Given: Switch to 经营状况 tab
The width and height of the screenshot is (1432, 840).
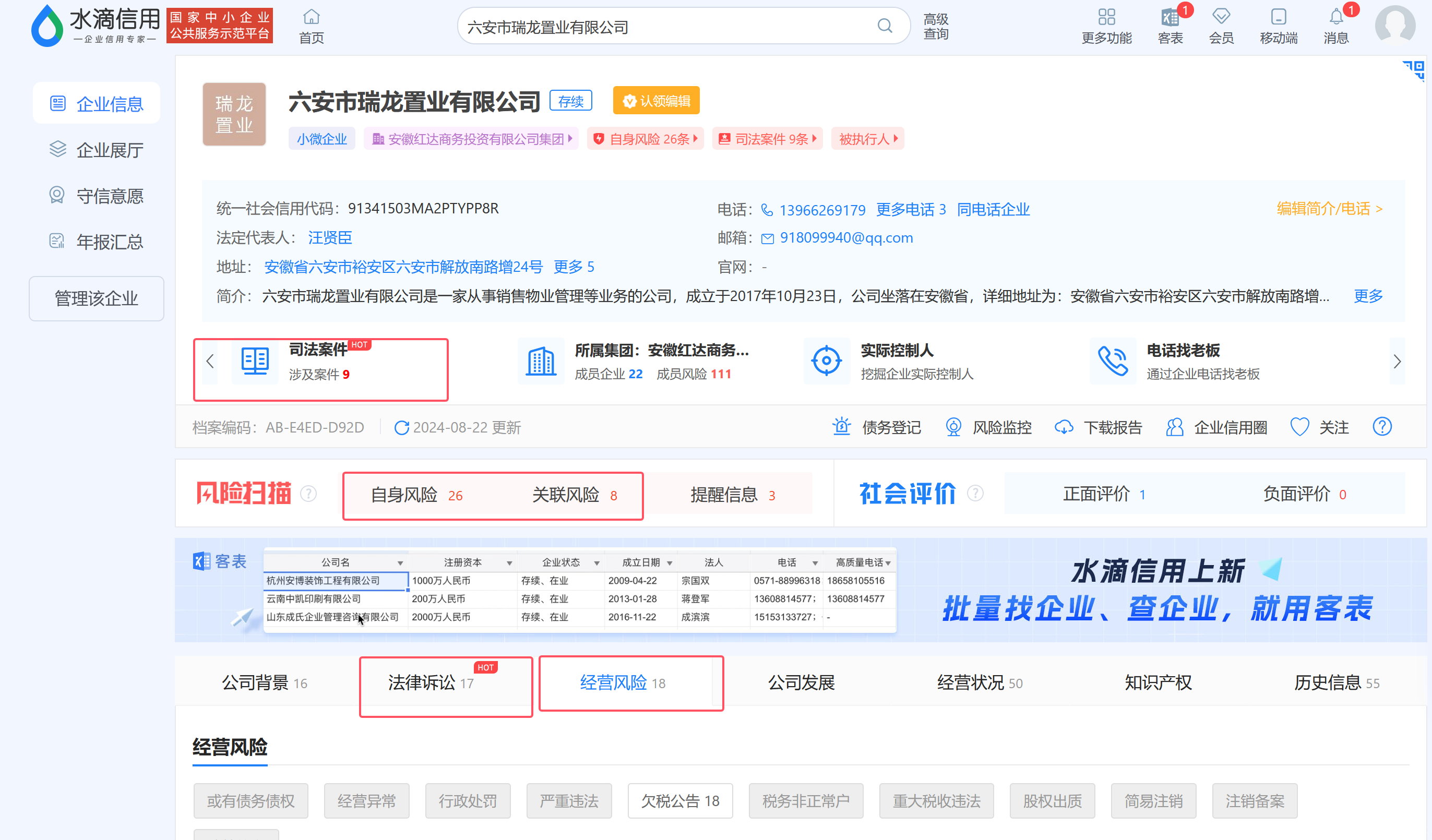Looking at the screenshot, I should tap(980, 682).
